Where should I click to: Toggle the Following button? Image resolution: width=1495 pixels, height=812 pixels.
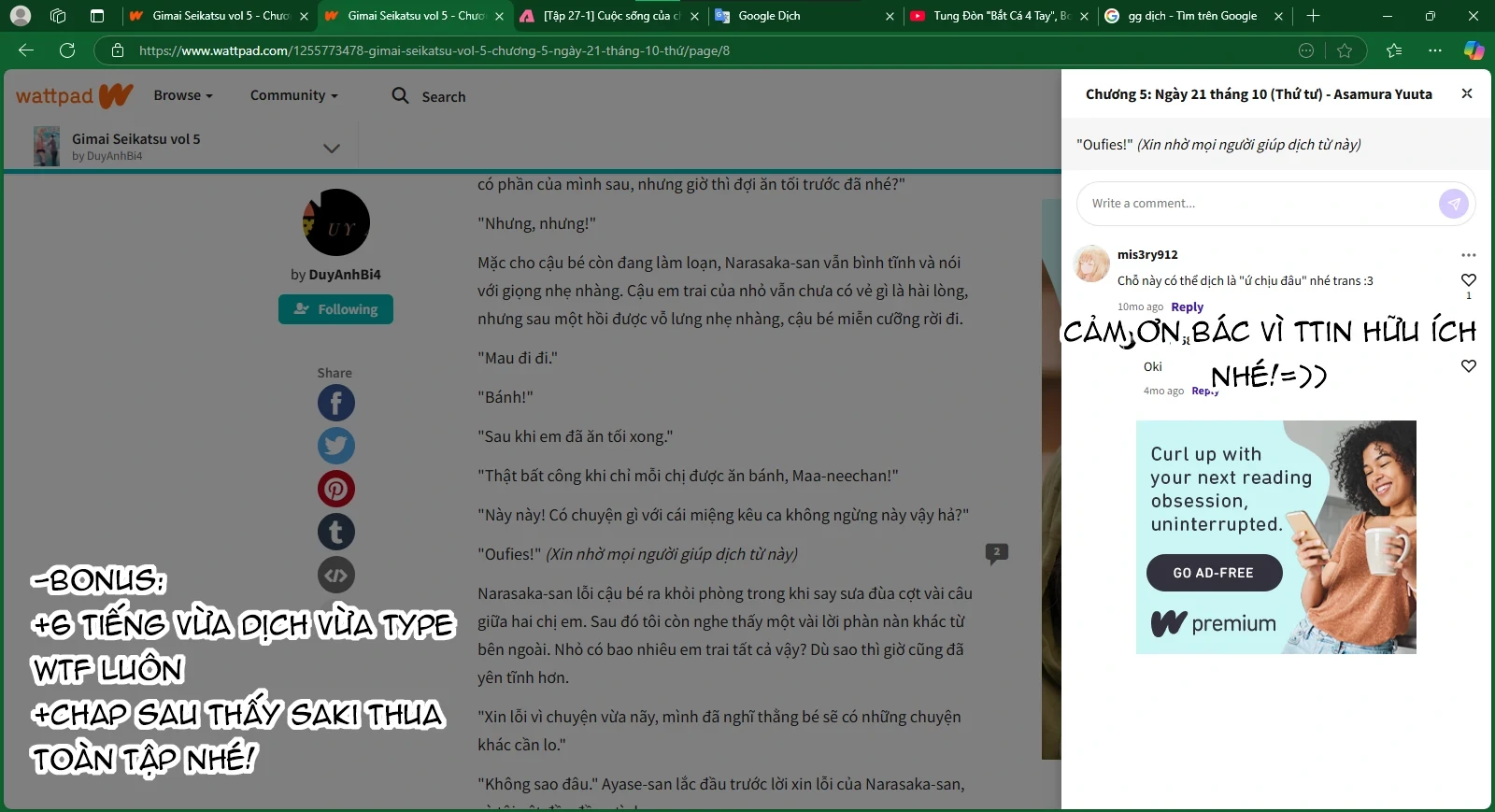[335, 309]
